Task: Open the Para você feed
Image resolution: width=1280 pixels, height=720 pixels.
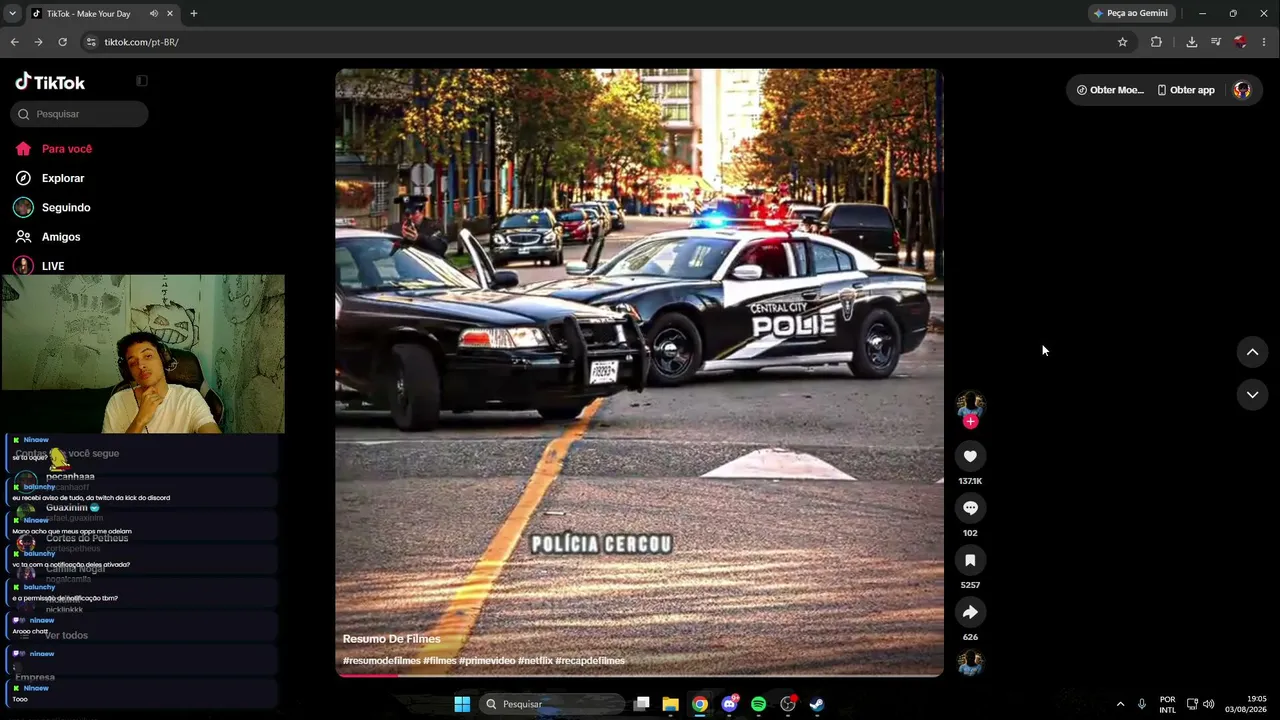Action: (x=66, y=149)
